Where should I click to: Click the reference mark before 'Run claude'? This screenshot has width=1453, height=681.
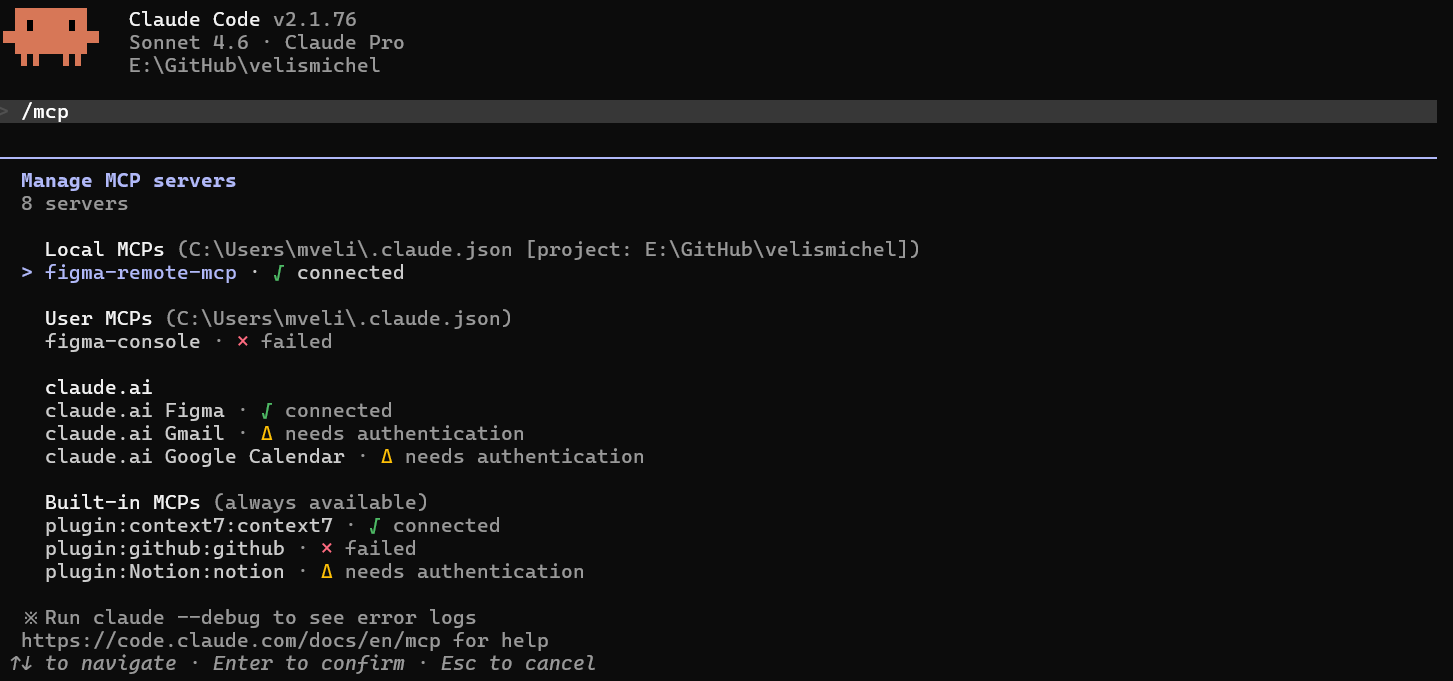click(x=30, y=618)
